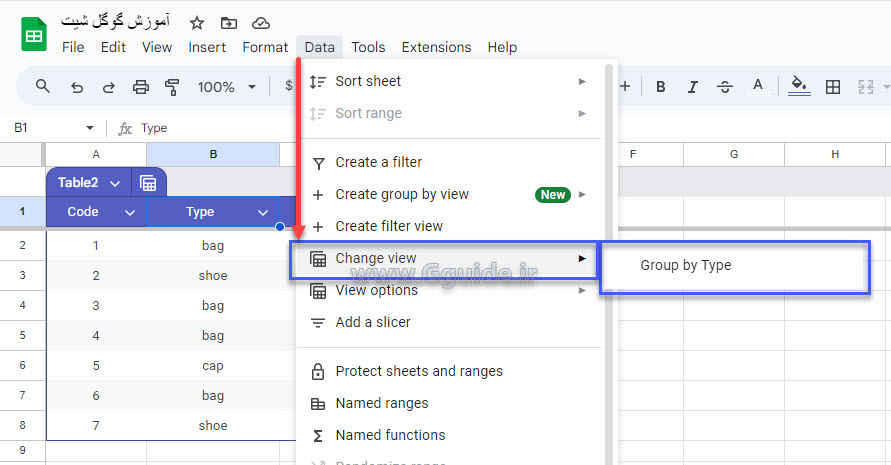This screenshot has width=891, height=465.
Task: Activate the paint format tool
Action: coord(172,87)
